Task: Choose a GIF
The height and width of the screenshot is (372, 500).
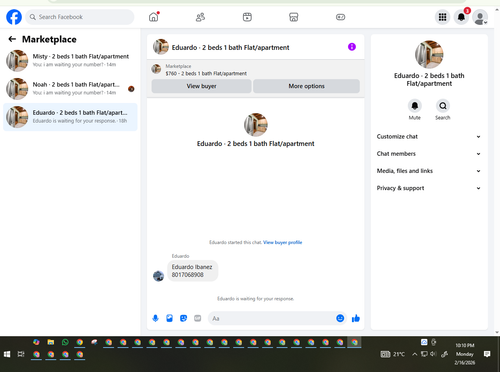Action: [x=198, y=318]
